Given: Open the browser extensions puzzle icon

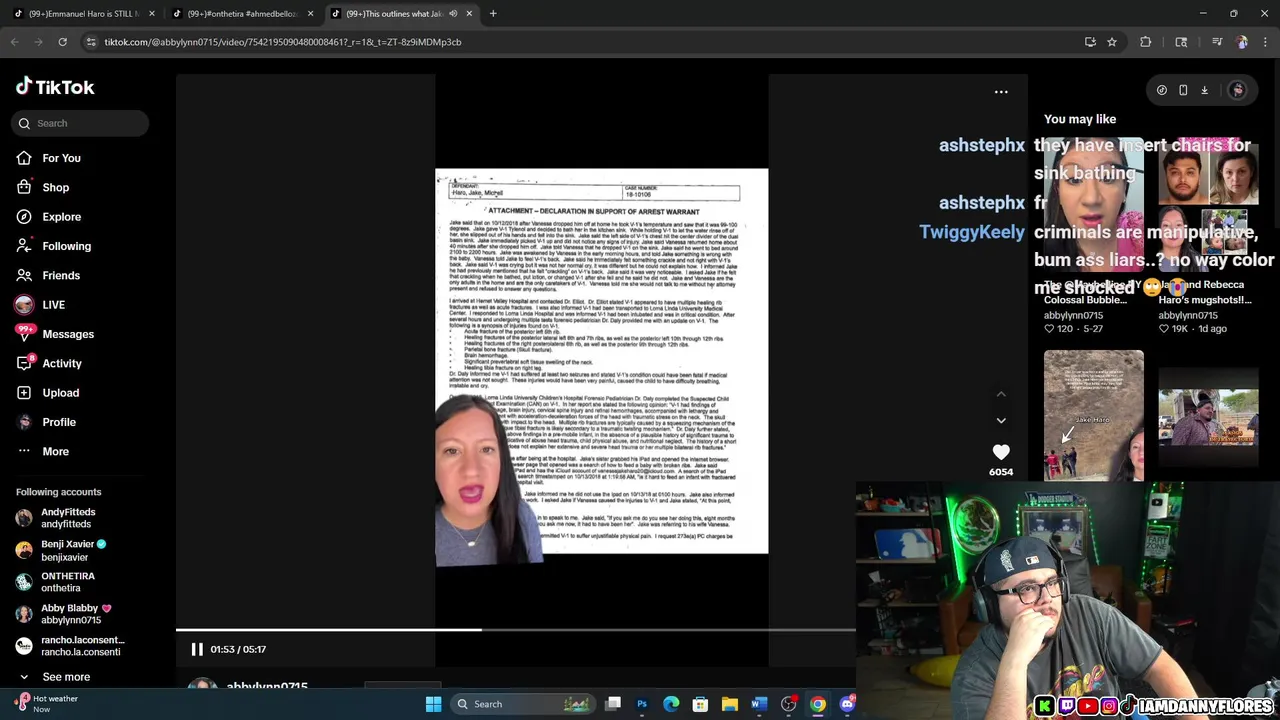Looking at the screenshot, I should (x=1146, y=42).
